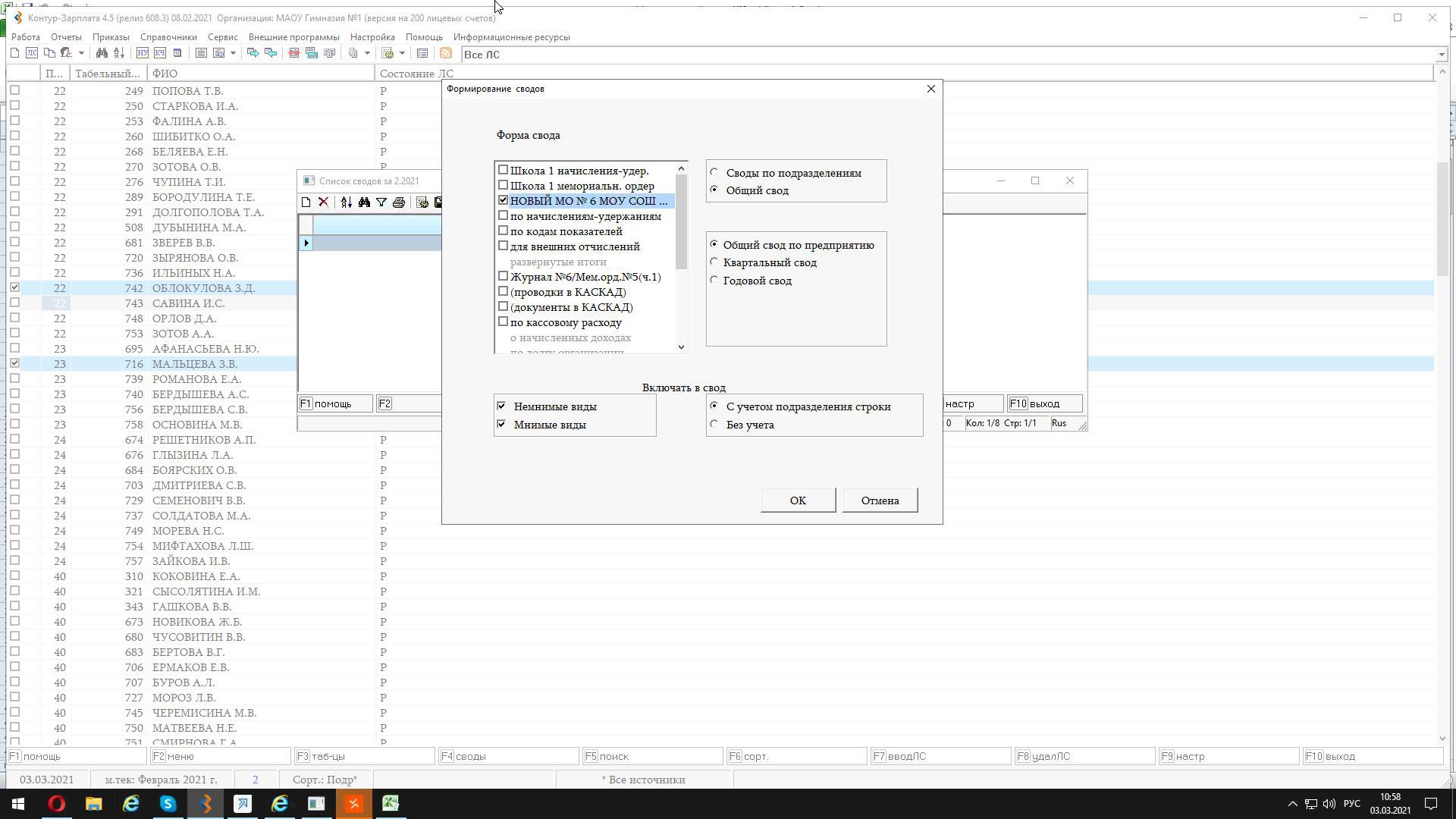1456x819 pixels.
Task: Open Excel from the taskbar
Action: click(x=391, y=804)
